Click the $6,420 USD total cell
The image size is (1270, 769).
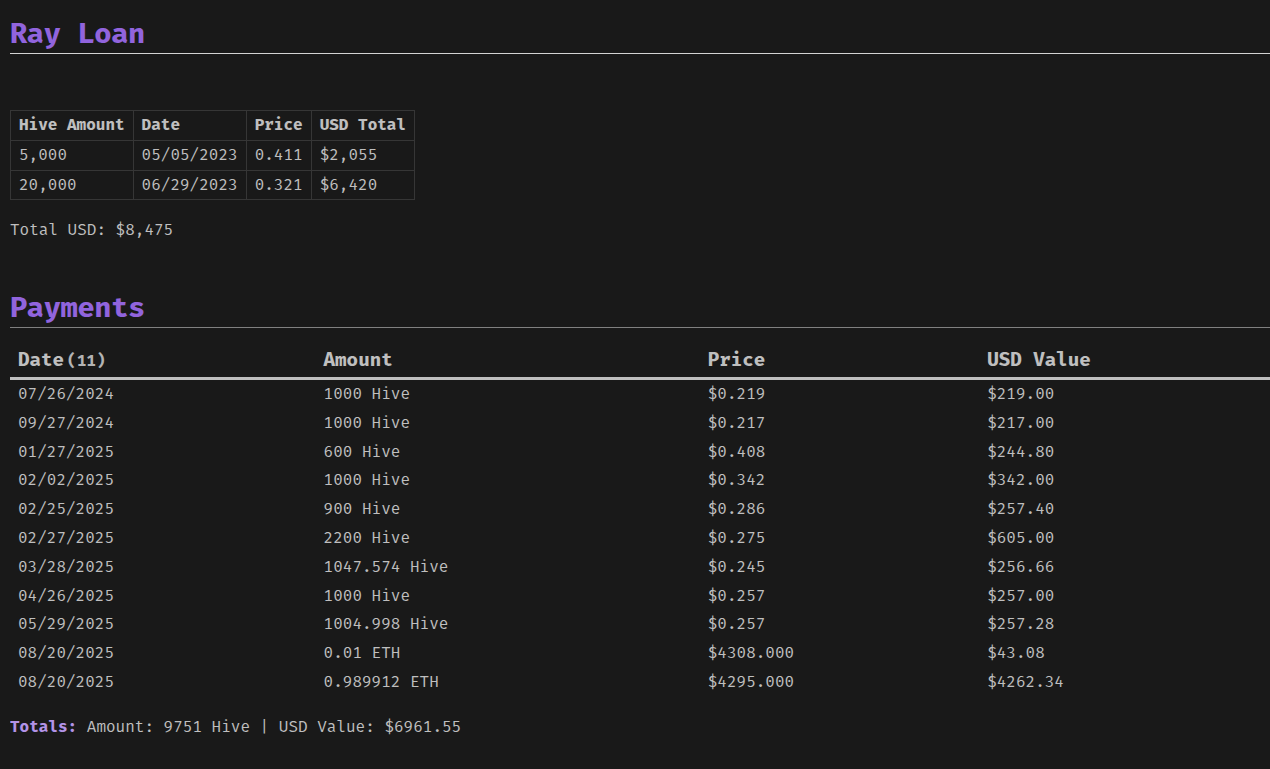tap(348, 185)
